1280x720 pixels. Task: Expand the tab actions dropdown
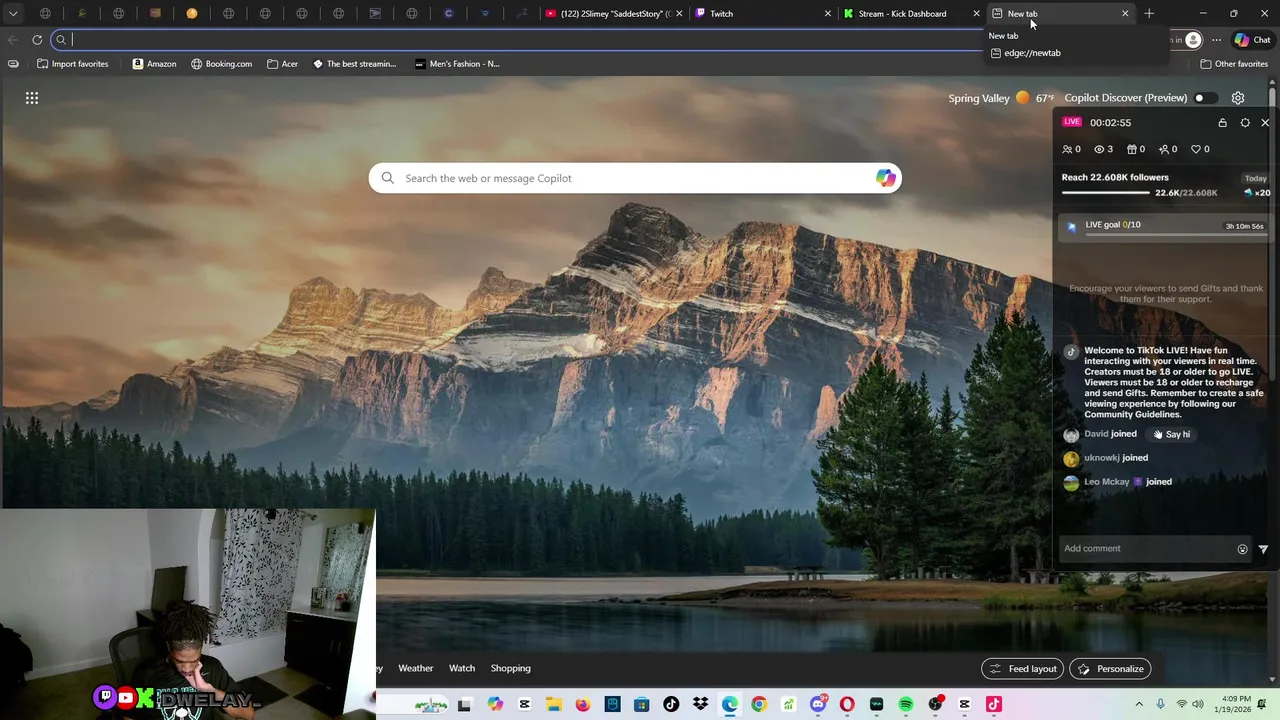click(13, 14)
